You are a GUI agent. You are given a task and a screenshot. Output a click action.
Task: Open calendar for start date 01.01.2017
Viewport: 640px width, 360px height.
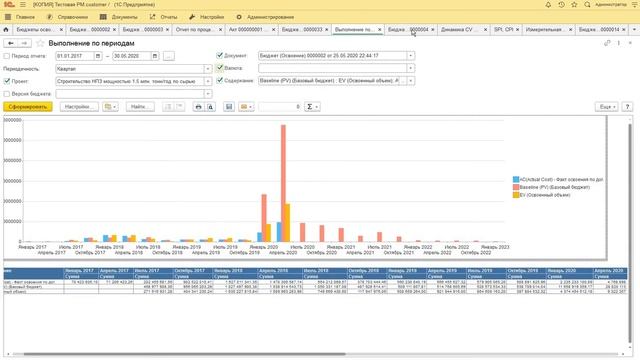98,56
